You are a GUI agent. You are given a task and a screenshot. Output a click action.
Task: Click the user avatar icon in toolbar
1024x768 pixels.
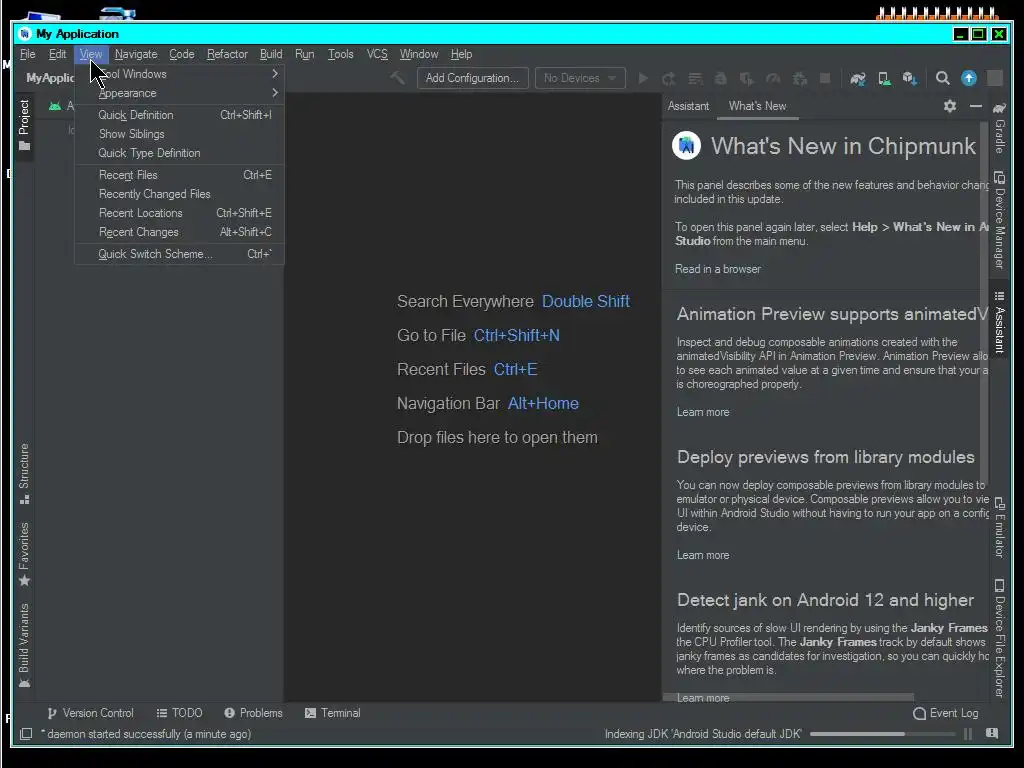tap(995, 78)
